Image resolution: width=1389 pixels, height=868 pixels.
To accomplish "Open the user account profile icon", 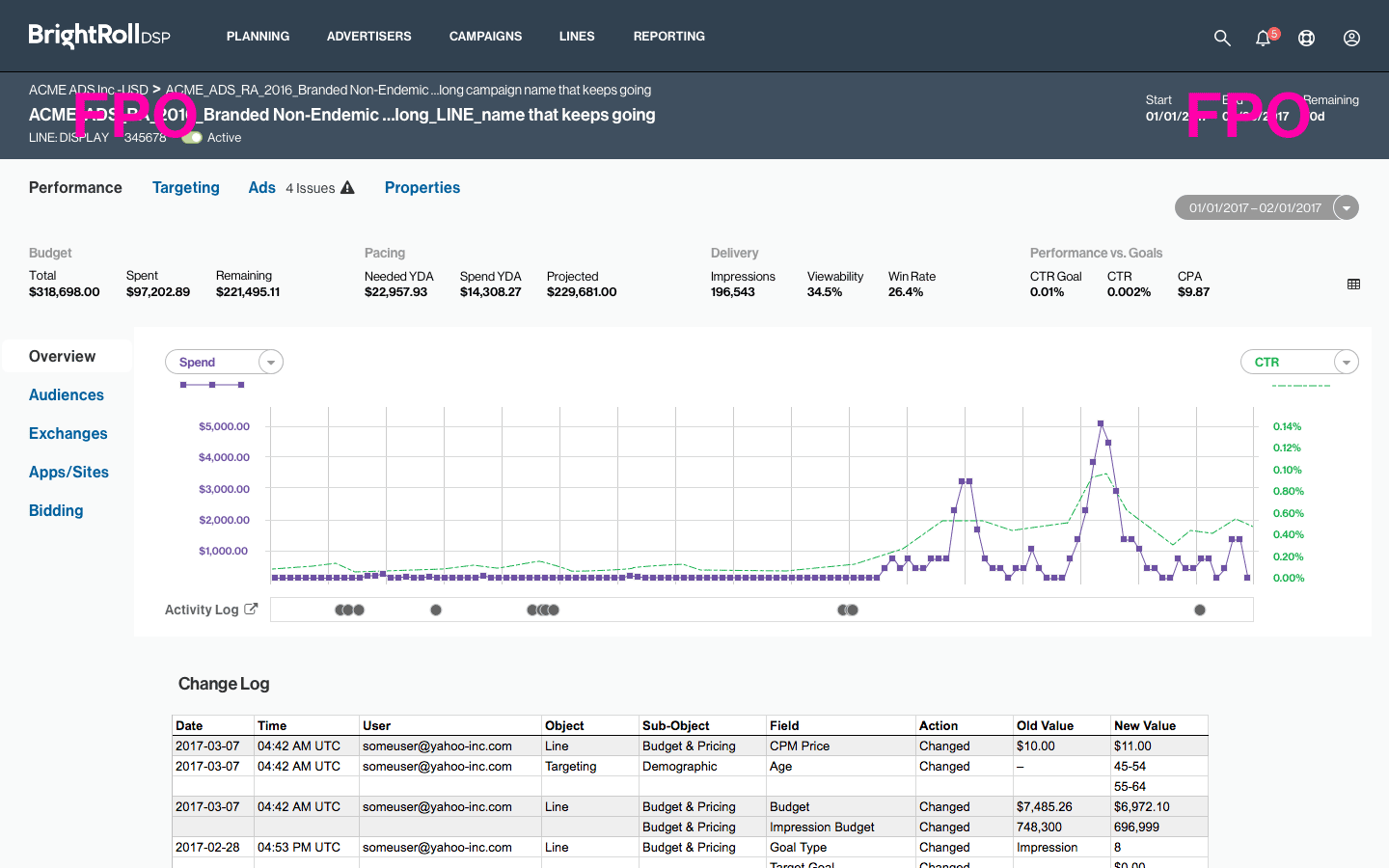I will [1351, 38].
